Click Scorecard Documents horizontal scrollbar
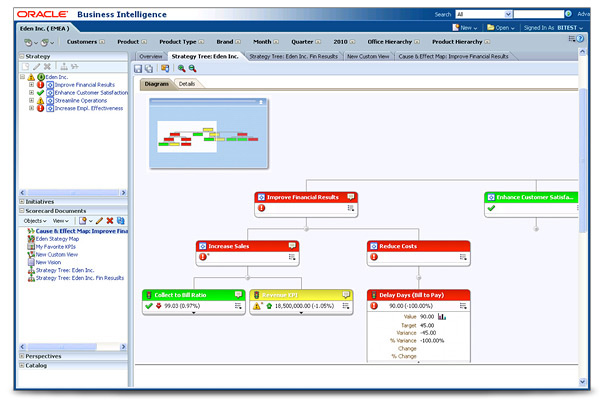This screenshot has height=400, width=600. (x=73, y=346)
